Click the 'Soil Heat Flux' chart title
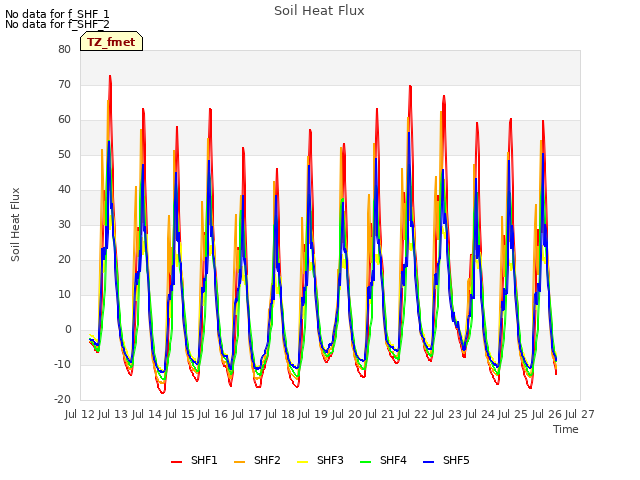 [319, 11]
